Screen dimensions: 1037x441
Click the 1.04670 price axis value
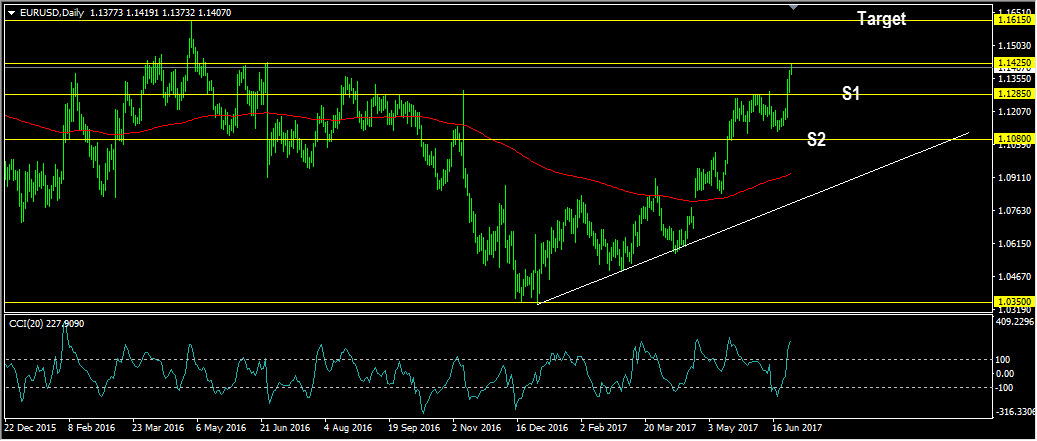(1014, 277)
